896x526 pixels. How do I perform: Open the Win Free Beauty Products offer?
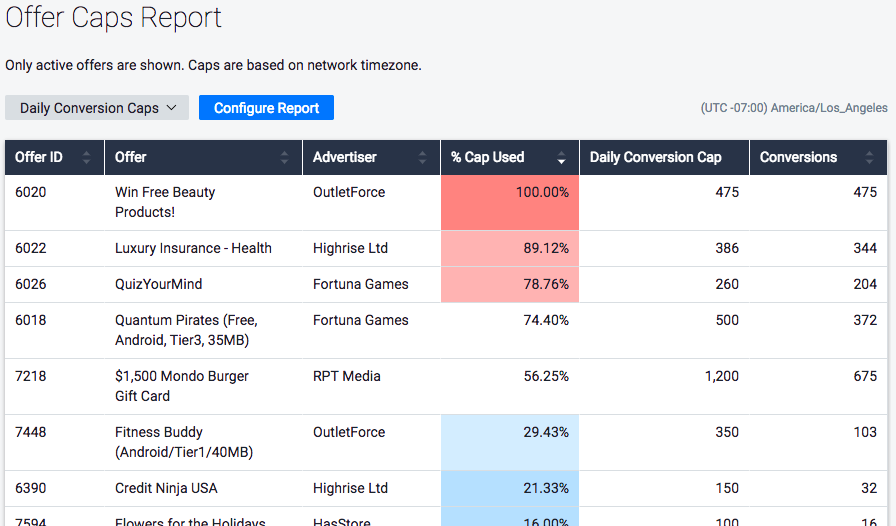[165, 202]
